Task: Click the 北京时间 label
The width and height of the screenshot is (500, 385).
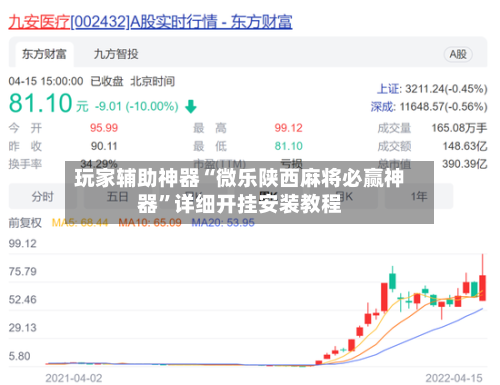Action: [x=152, y=81]
